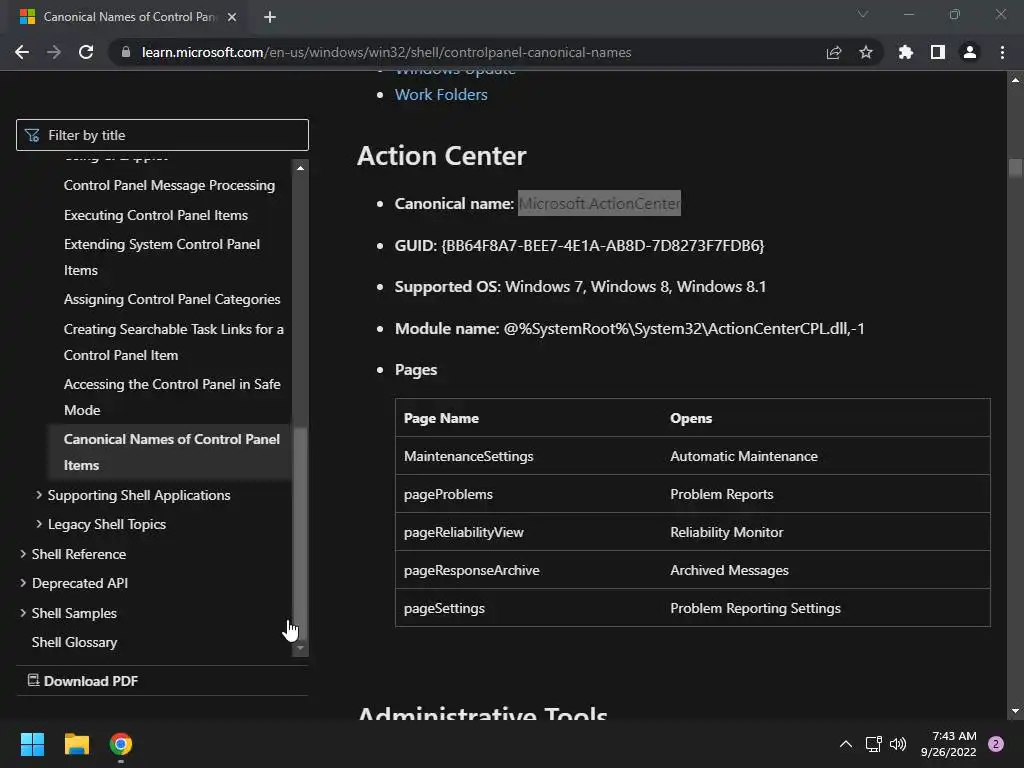Image resolution: width=1024 pixels, height=768 pixels.
Task: Open Executing Control Panel Items
Action: [x=155, y=215]
